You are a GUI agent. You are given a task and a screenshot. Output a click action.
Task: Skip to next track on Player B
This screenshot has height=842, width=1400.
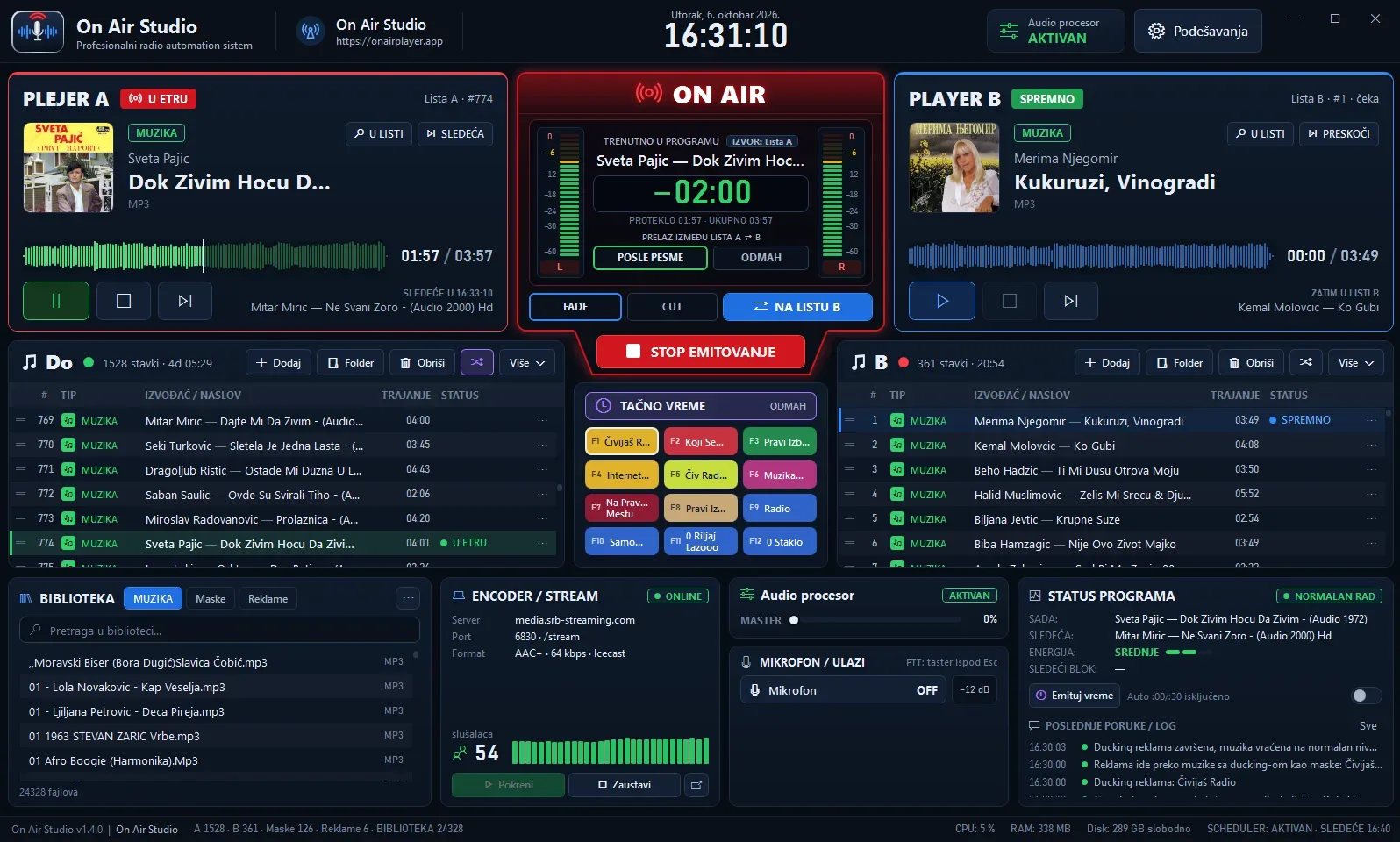pos(1071,301)
